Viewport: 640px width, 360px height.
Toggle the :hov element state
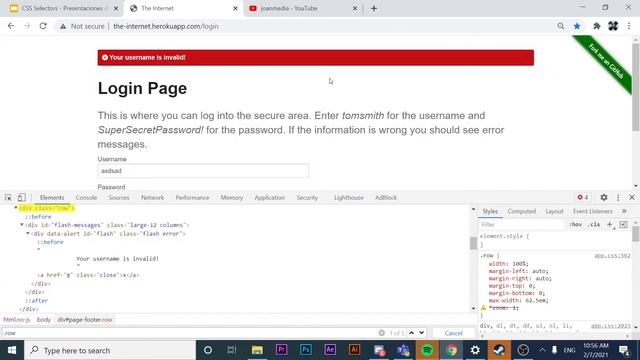point(576,224)
